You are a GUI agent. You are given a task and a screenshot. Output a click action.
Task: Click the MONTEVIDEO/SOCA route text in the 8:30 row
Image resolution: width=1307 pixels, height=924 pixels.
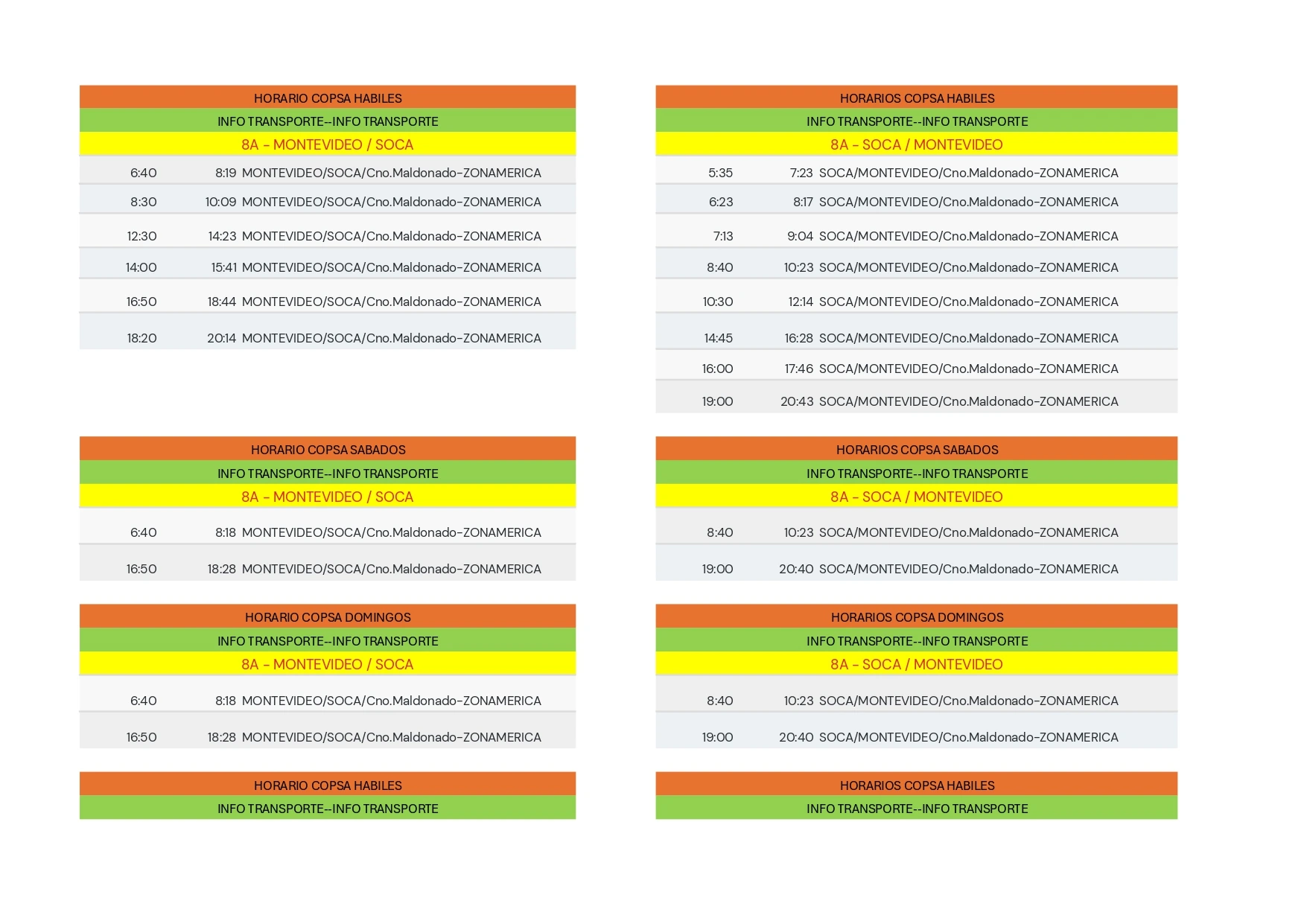(x=392, y=202)
